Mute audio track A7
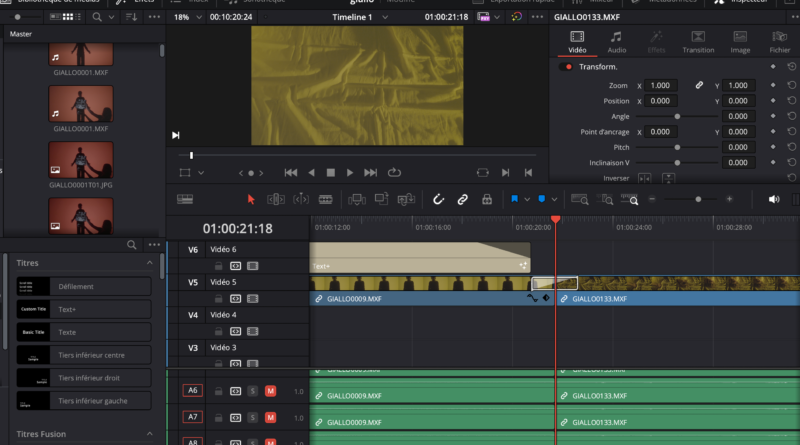Image resolution: width=800 pixels, height=445 pixels. (270, 418)
